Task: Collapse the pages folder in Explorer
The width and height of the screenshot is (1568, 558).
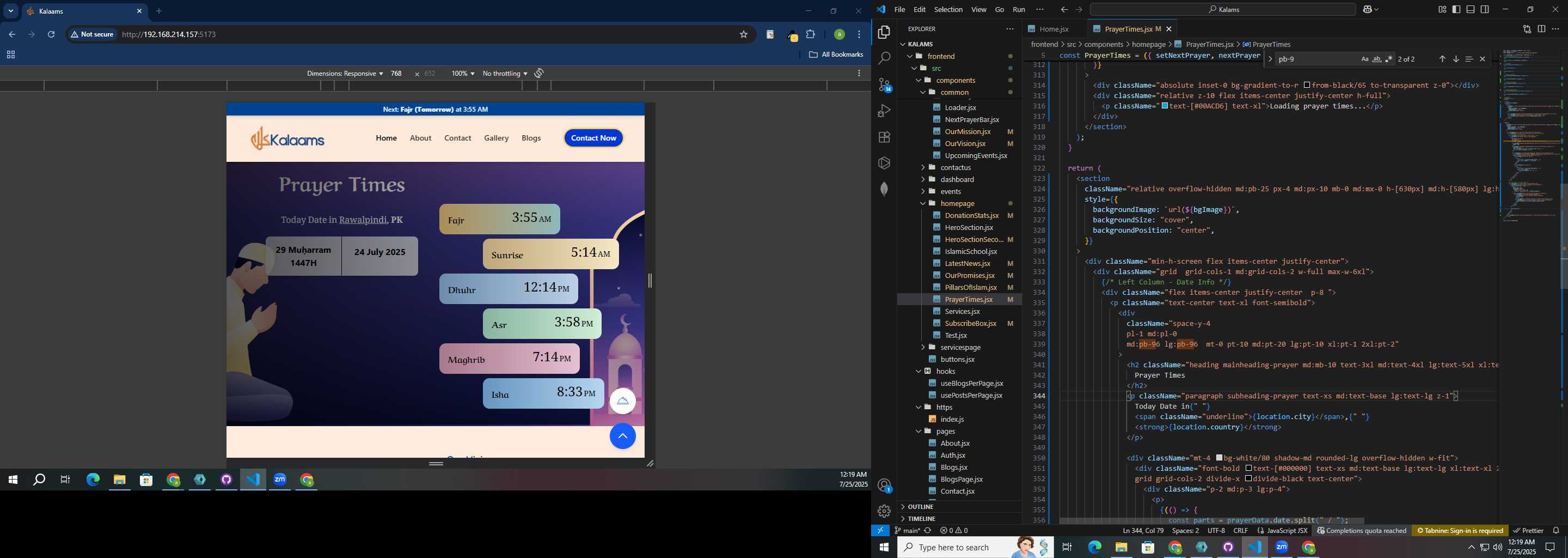Action: coord(945,431)
